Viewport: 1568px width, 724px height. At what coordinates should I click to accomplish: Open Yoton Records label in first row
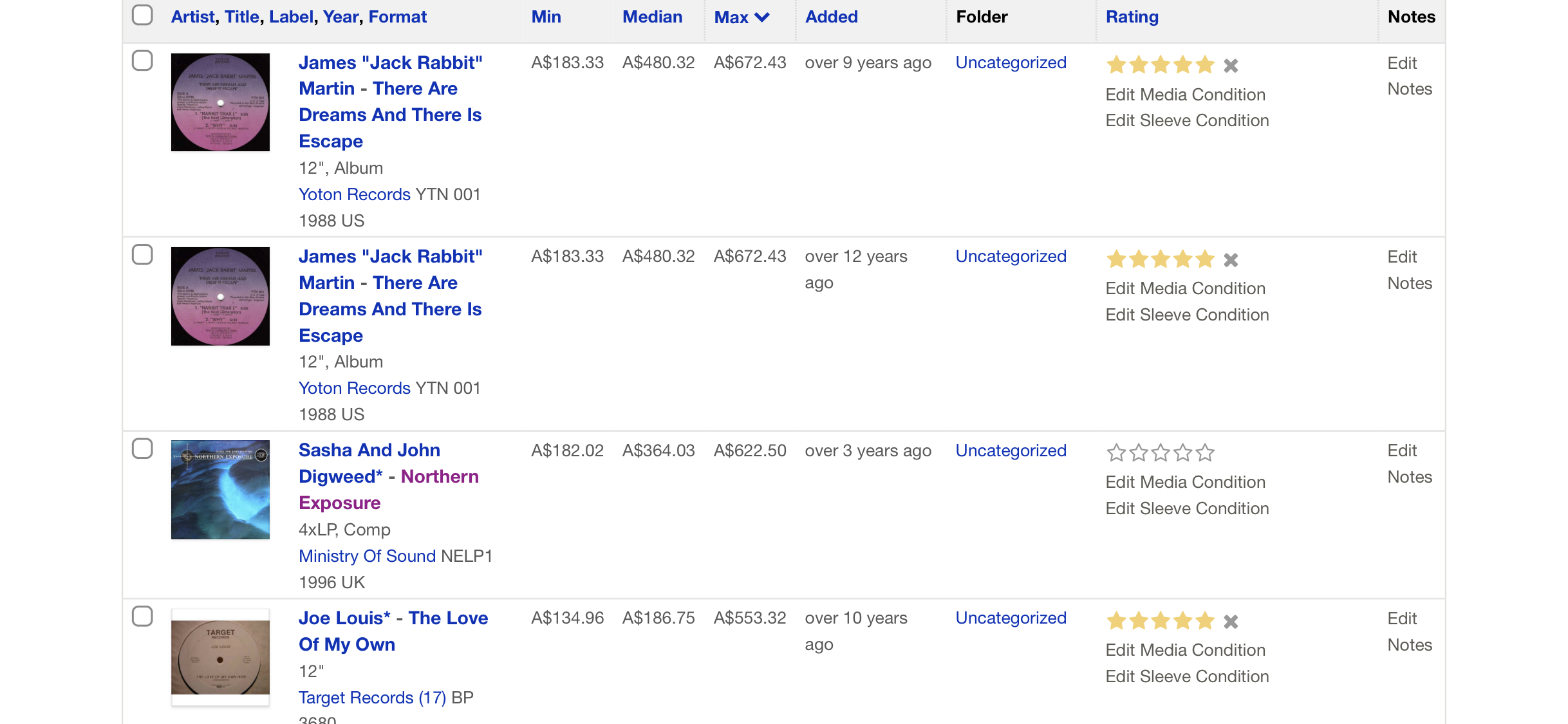click(x=355, y=194)
